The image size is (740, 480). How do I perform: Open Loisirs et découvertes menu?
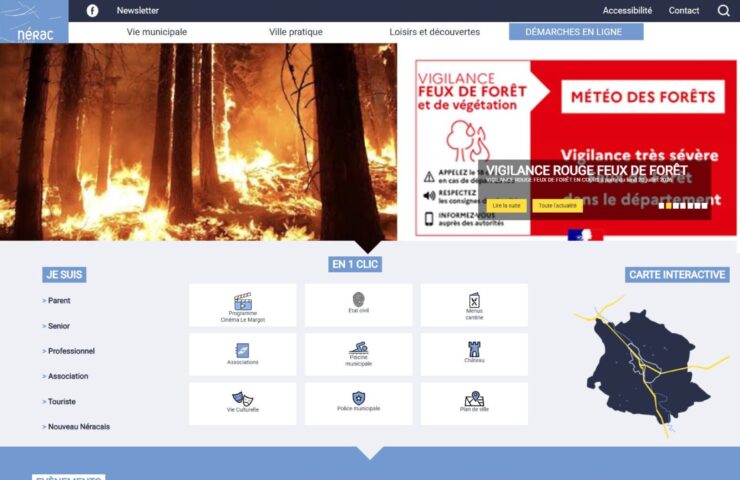pyautogui.click(x=435, y=32)
